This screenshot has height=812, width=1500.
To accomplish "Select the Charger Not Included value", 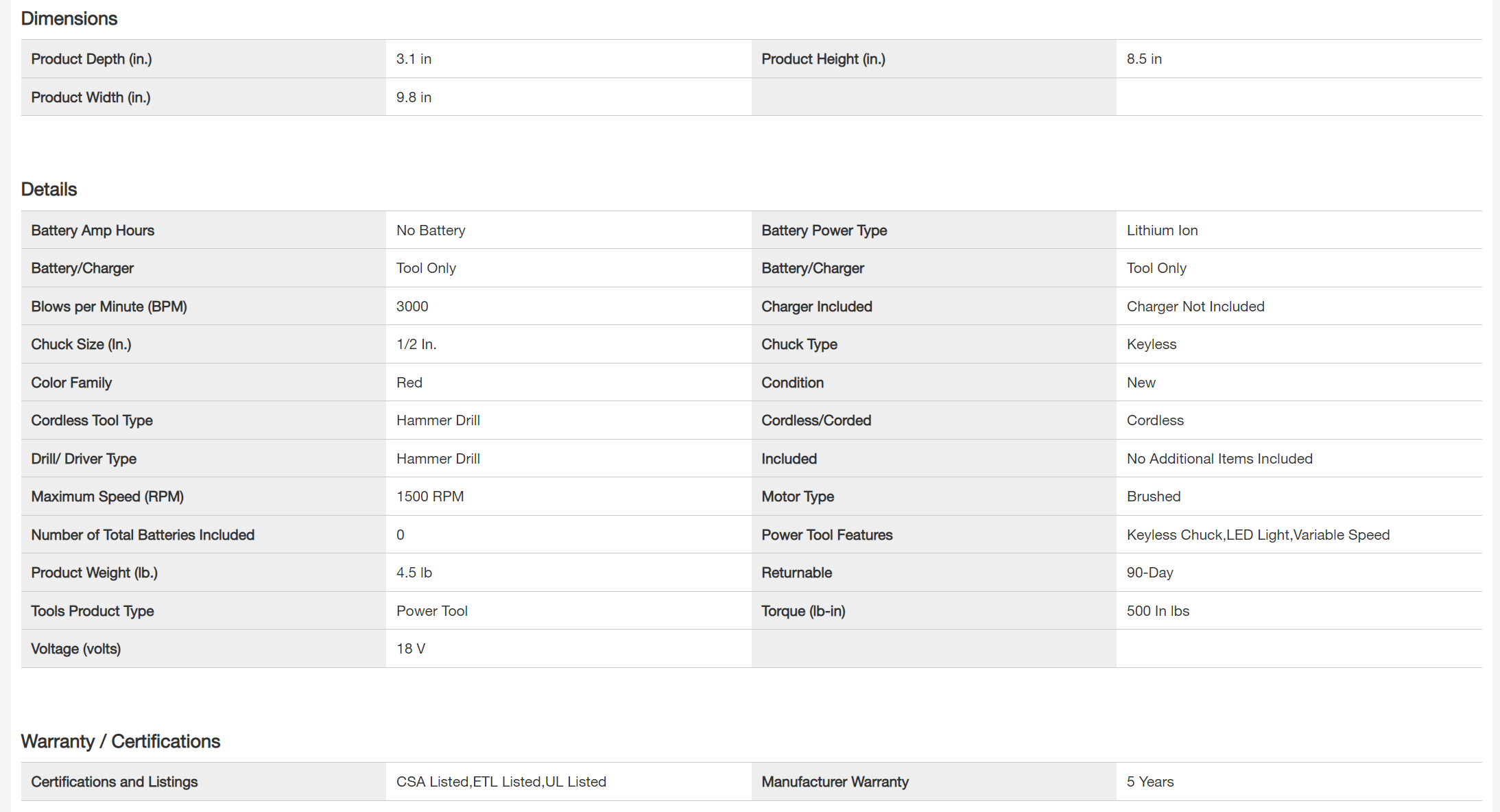I will coord(1195,307).
